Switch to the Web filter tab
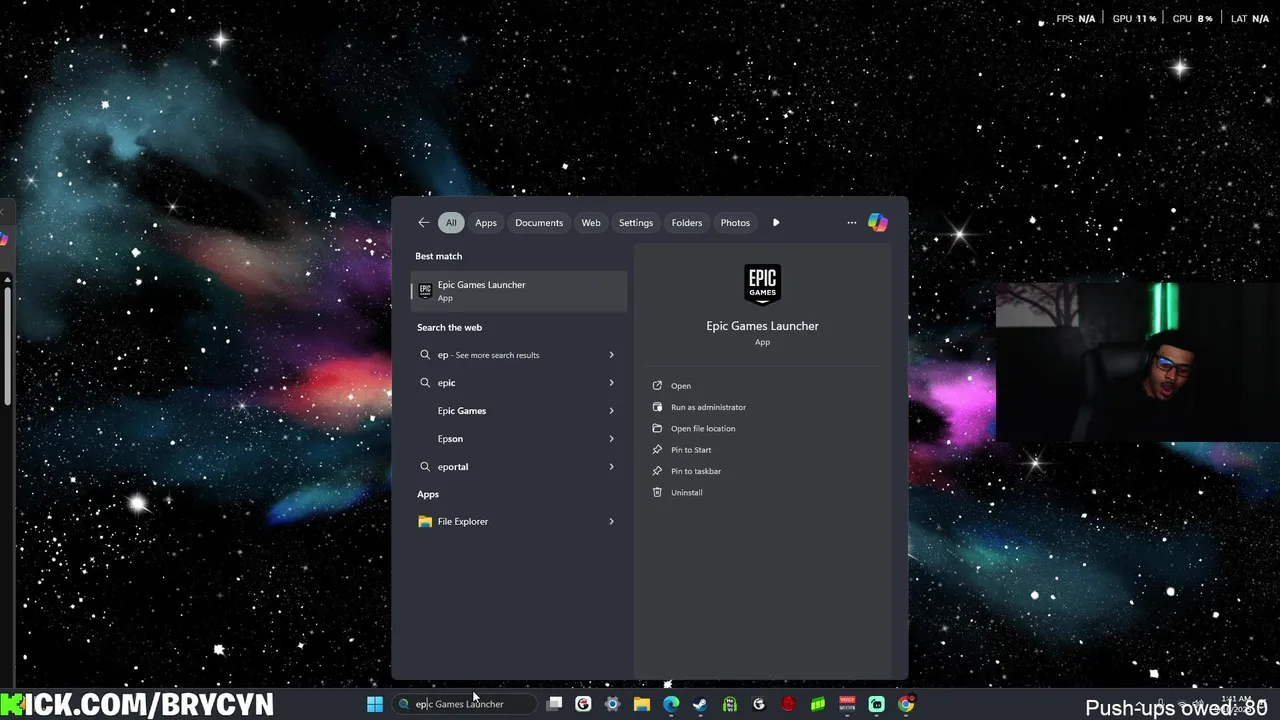 point(591,223)
